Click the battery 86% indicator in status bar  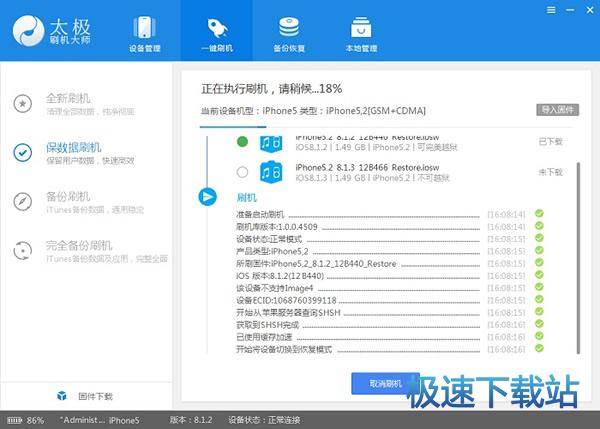28,420
